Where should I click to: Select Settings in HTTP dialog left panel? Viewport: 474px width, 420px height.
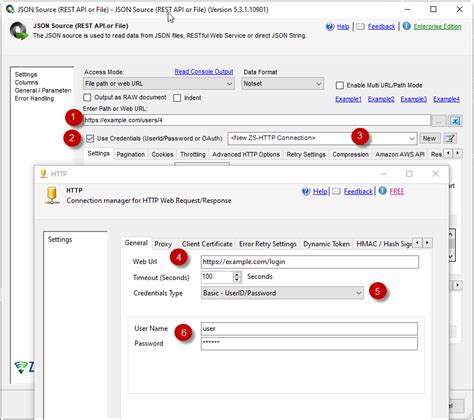[60, 239]
